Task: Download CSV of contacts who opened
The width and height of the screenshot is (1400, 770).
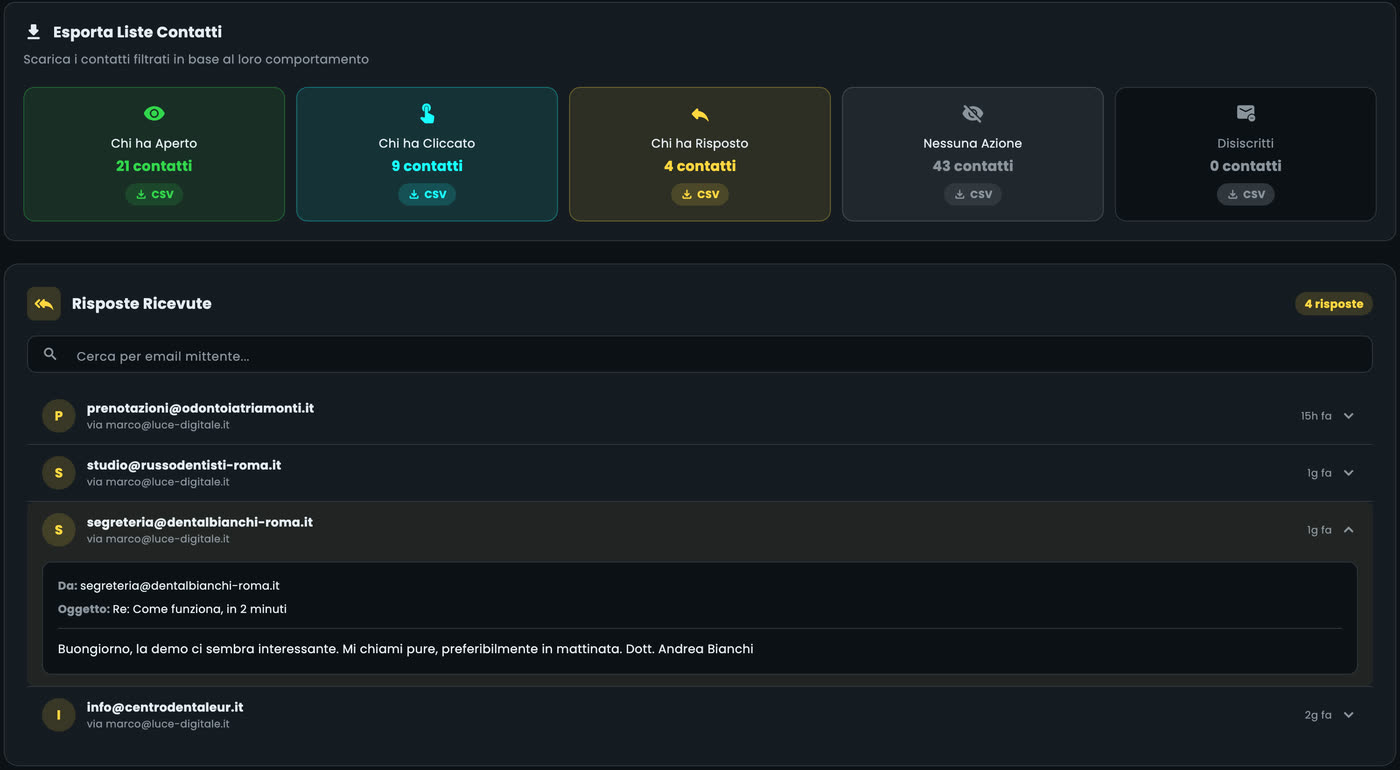Action: point(154,194)
